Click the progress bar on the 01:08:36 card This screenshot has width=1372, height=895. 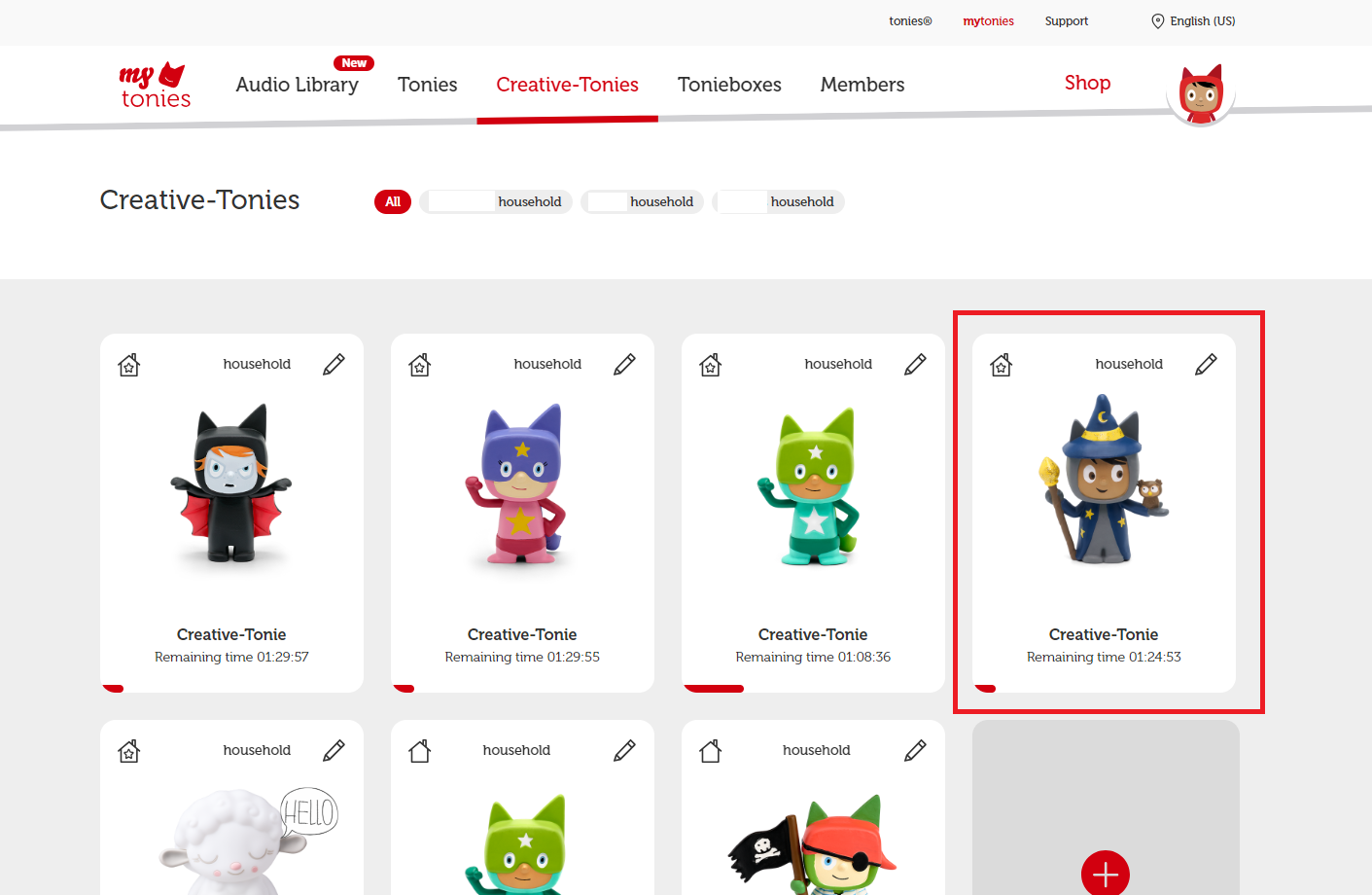coord(714,689)
